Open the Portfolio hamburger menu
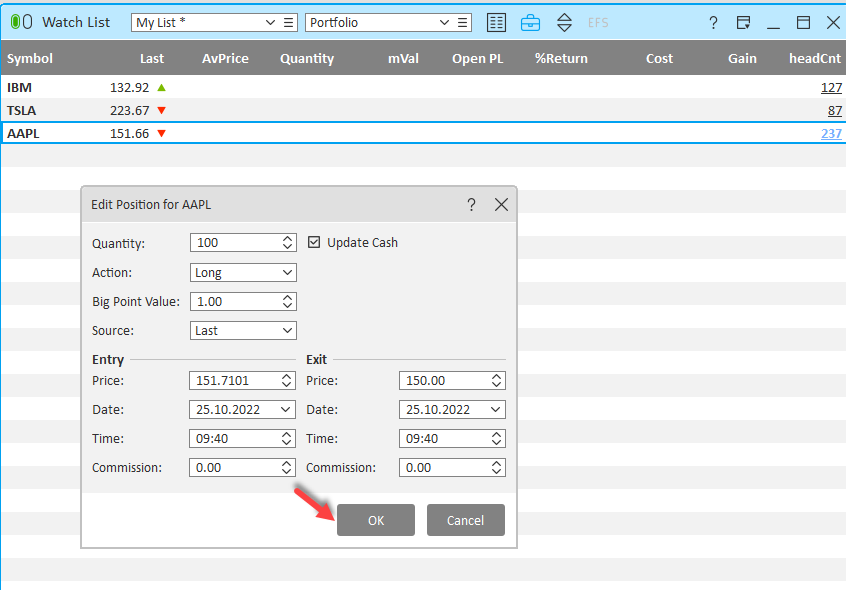 click(462, 23)
